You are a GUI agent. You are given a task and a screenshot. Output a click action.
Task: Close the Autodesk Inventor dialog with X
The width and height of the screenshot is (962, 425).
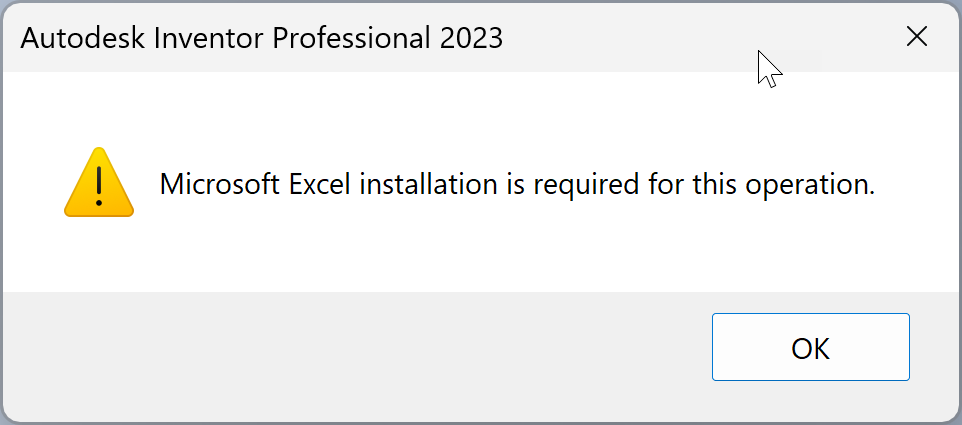pos(916,37)
